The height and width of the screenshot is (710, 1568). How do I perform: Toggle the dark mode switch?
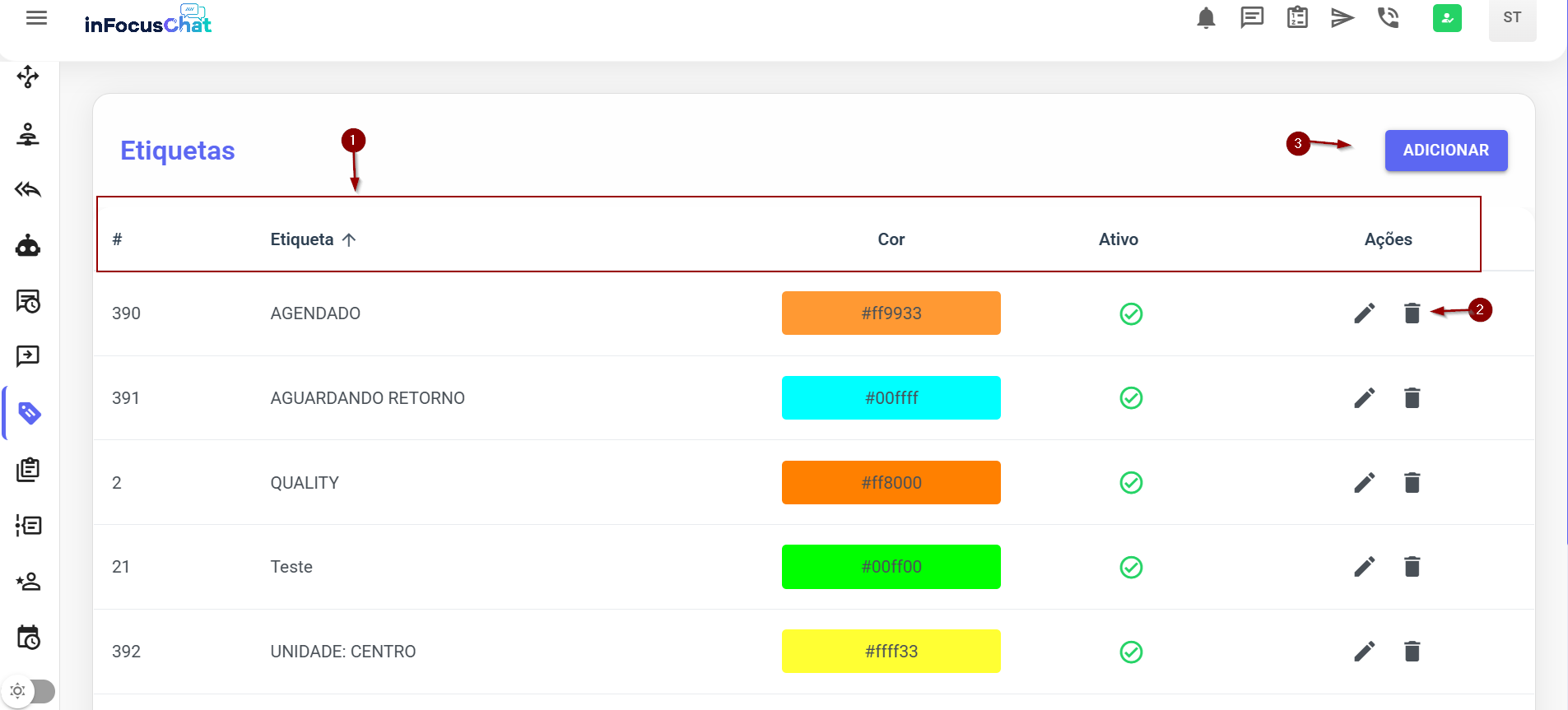(x=30, y=691)
